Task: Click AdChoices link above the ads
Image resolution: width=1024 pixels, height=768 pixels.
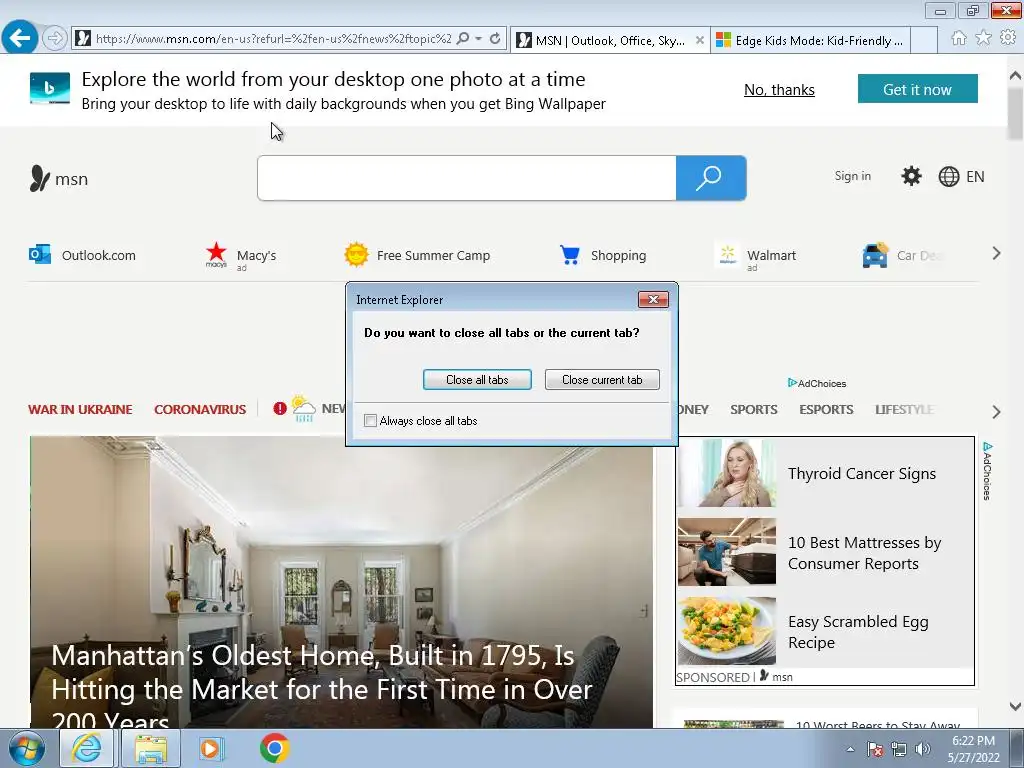Action: (817, 383)
